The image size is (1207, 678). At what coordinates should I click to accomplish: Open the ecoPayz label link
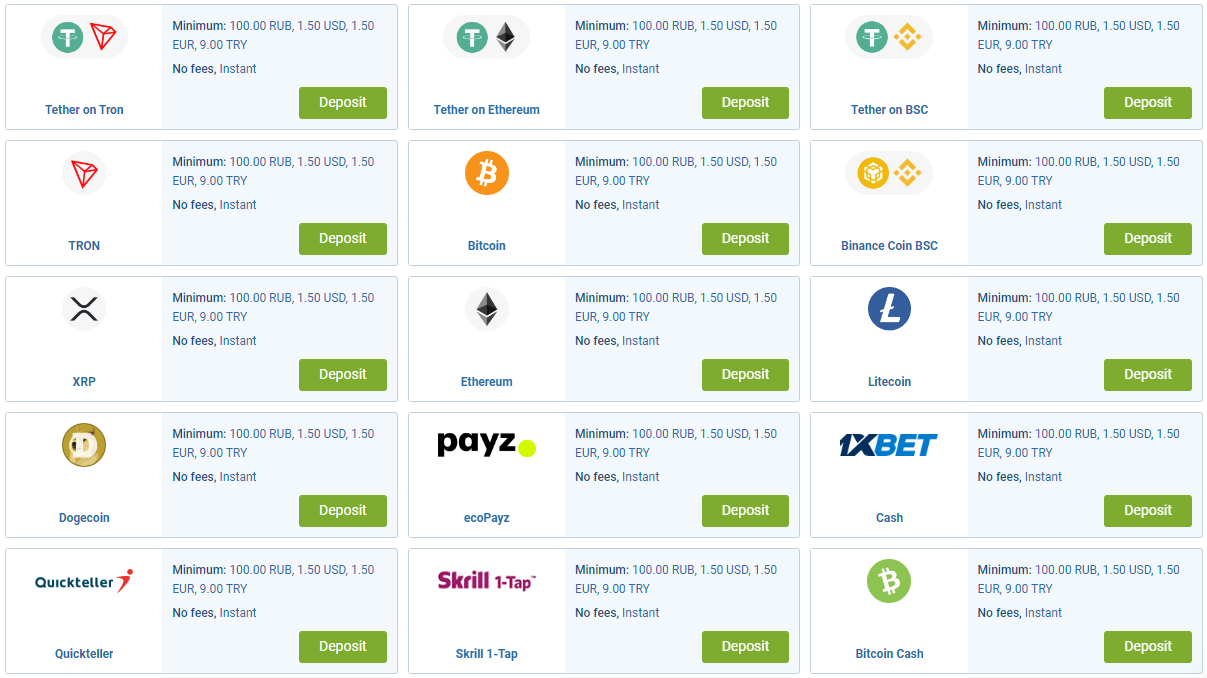(487, 518)
